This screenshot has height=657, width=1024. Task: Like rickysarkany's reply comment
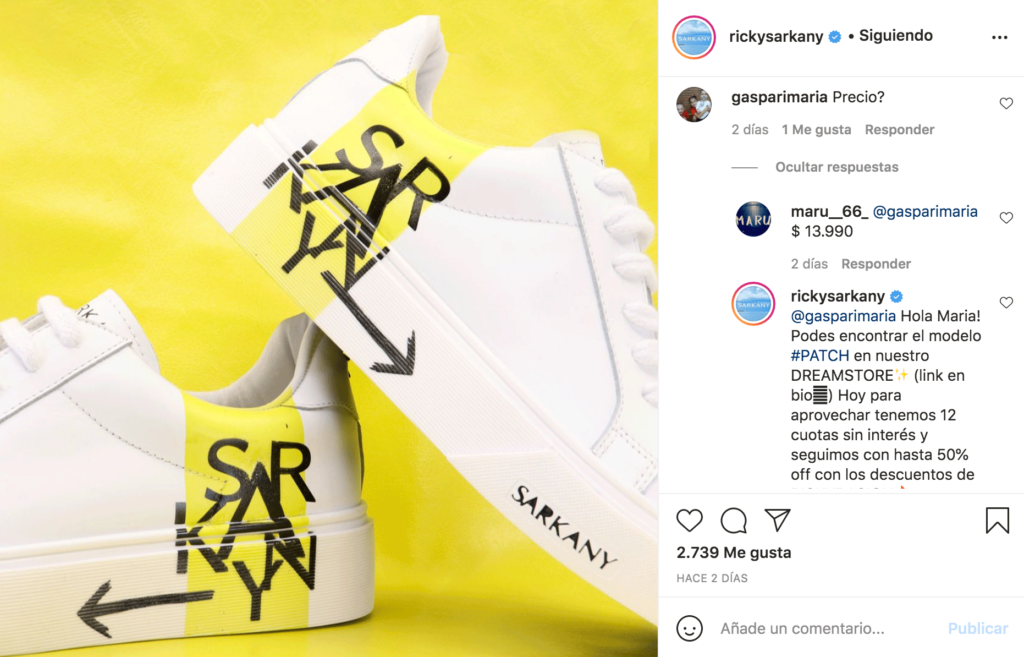point(1006,302)
